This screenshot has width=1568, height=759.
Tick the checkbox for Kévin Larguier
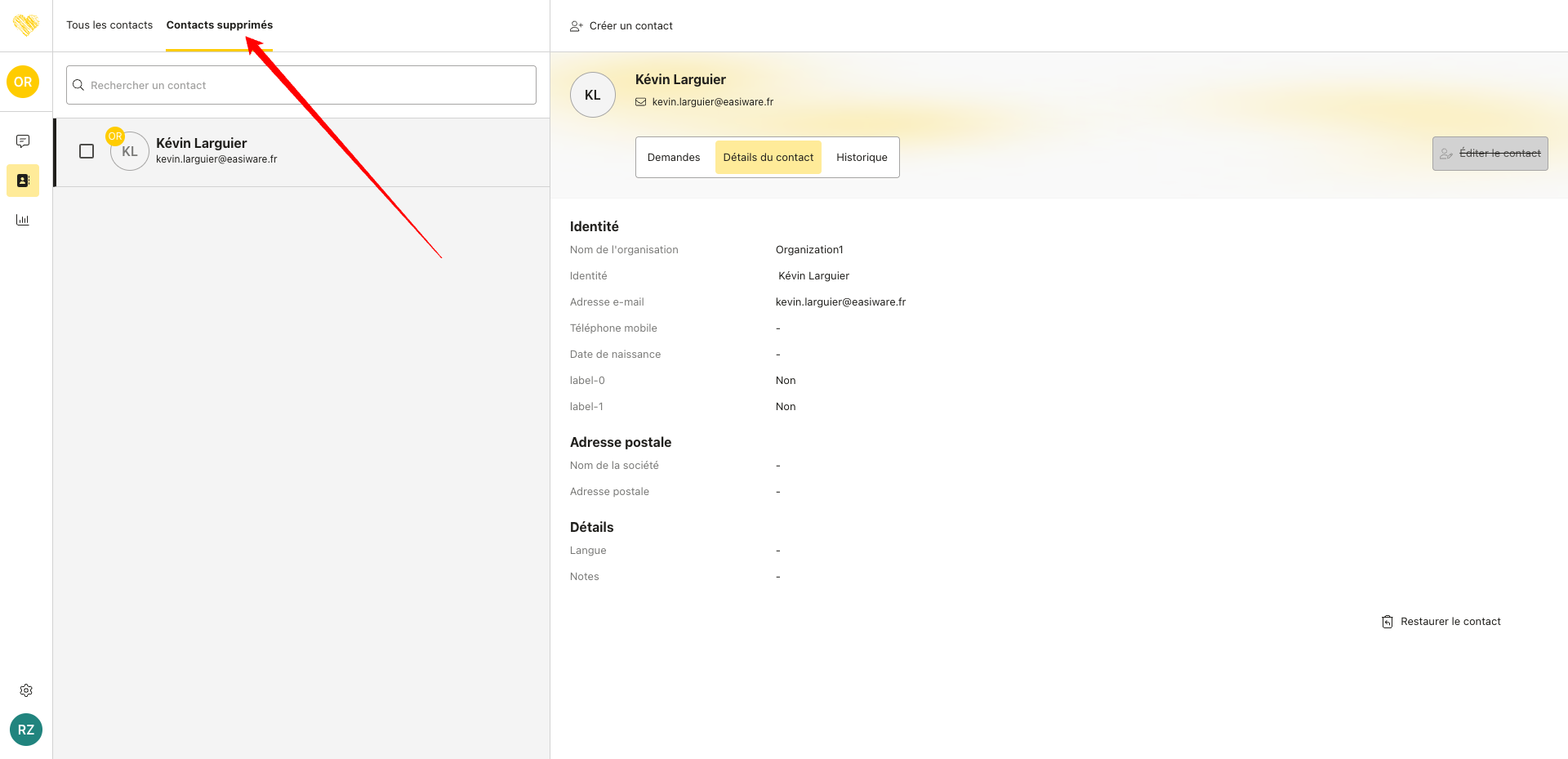click(x=87, y=151)
